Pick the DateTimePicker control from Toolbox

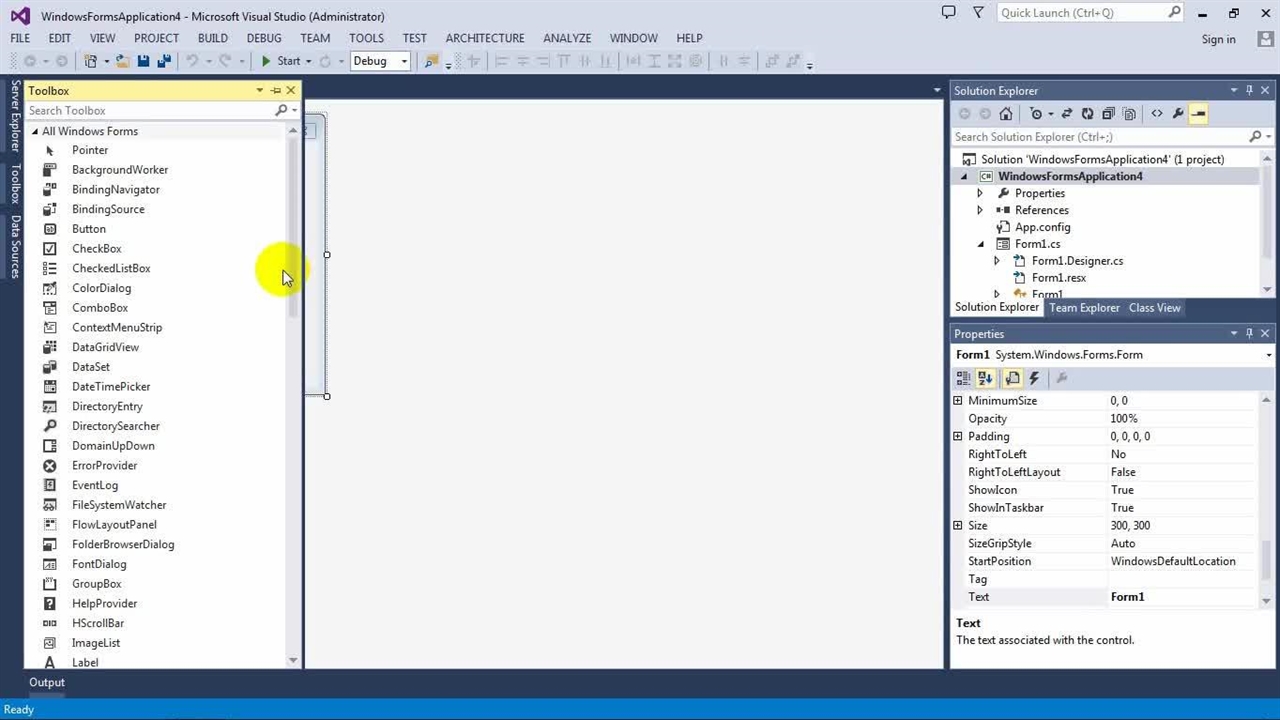(110, 387)
